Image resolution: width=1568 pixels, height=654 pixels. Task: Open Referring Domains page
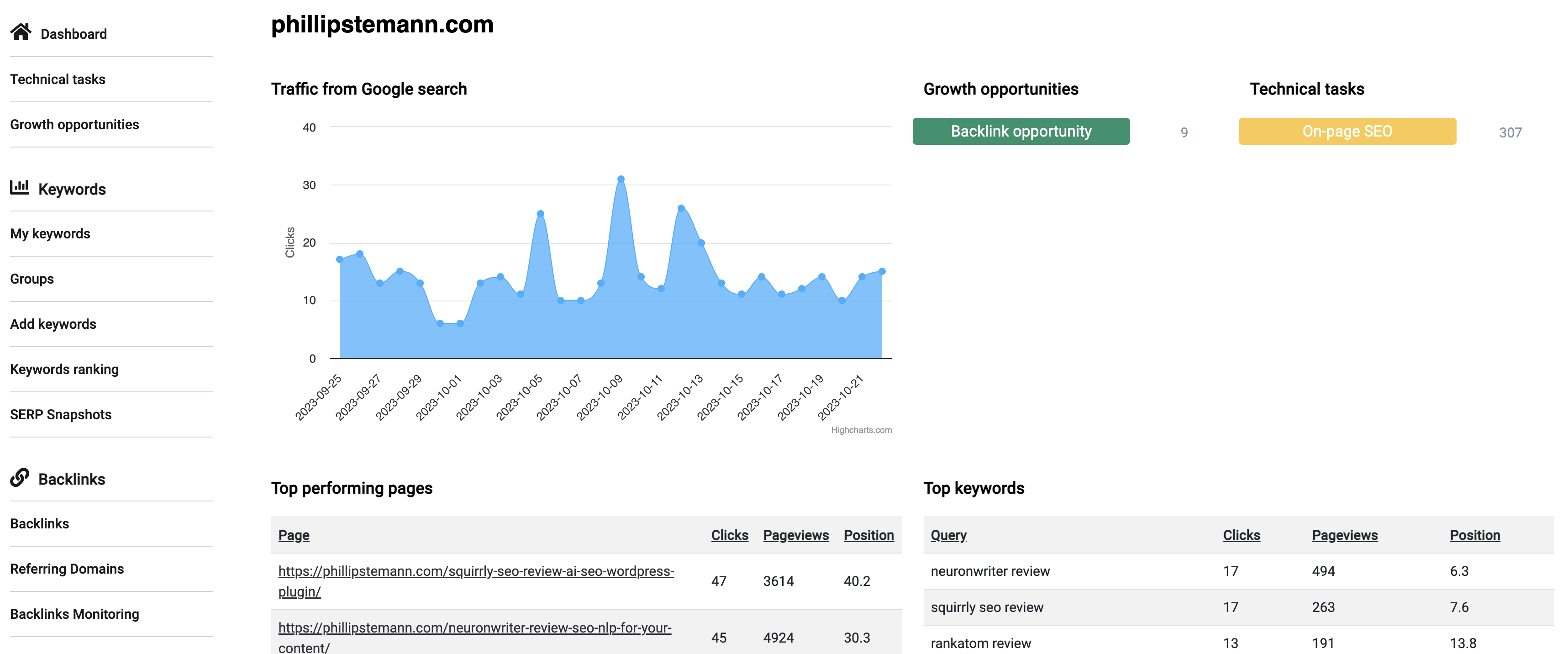67,569
